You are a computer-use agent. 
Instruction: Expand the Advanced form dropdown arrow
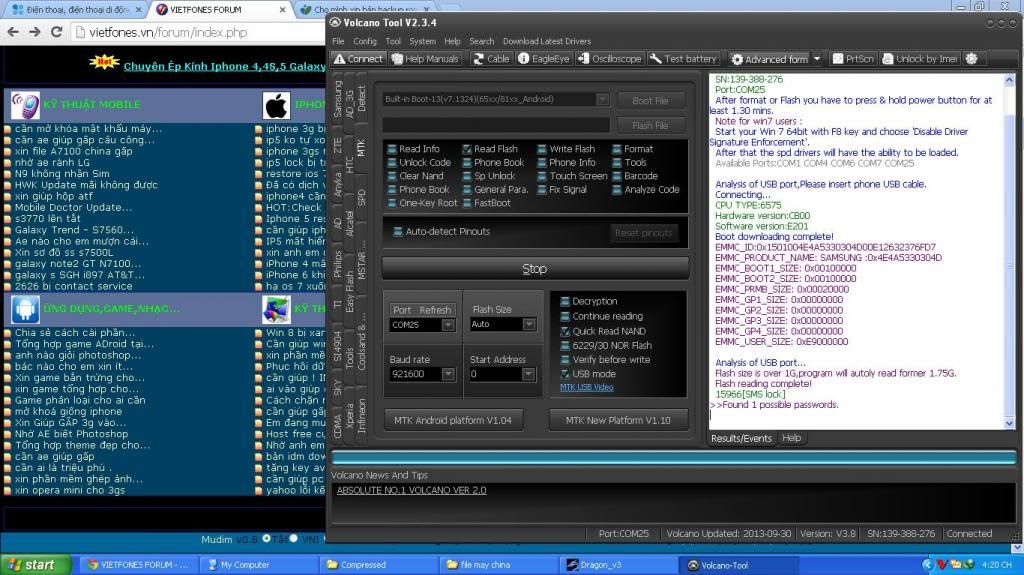point(816,59)
